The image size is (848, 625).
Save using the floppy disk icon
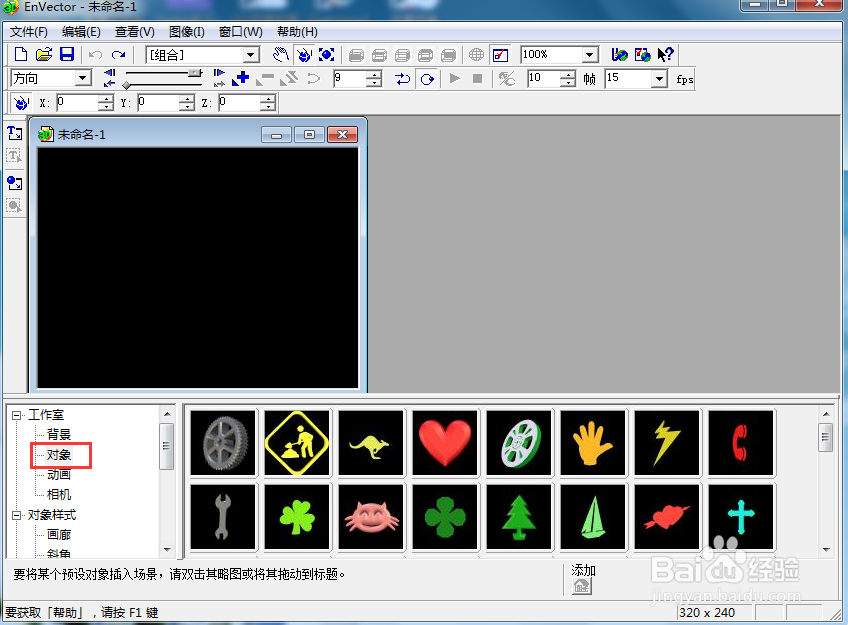coord(67,55)
